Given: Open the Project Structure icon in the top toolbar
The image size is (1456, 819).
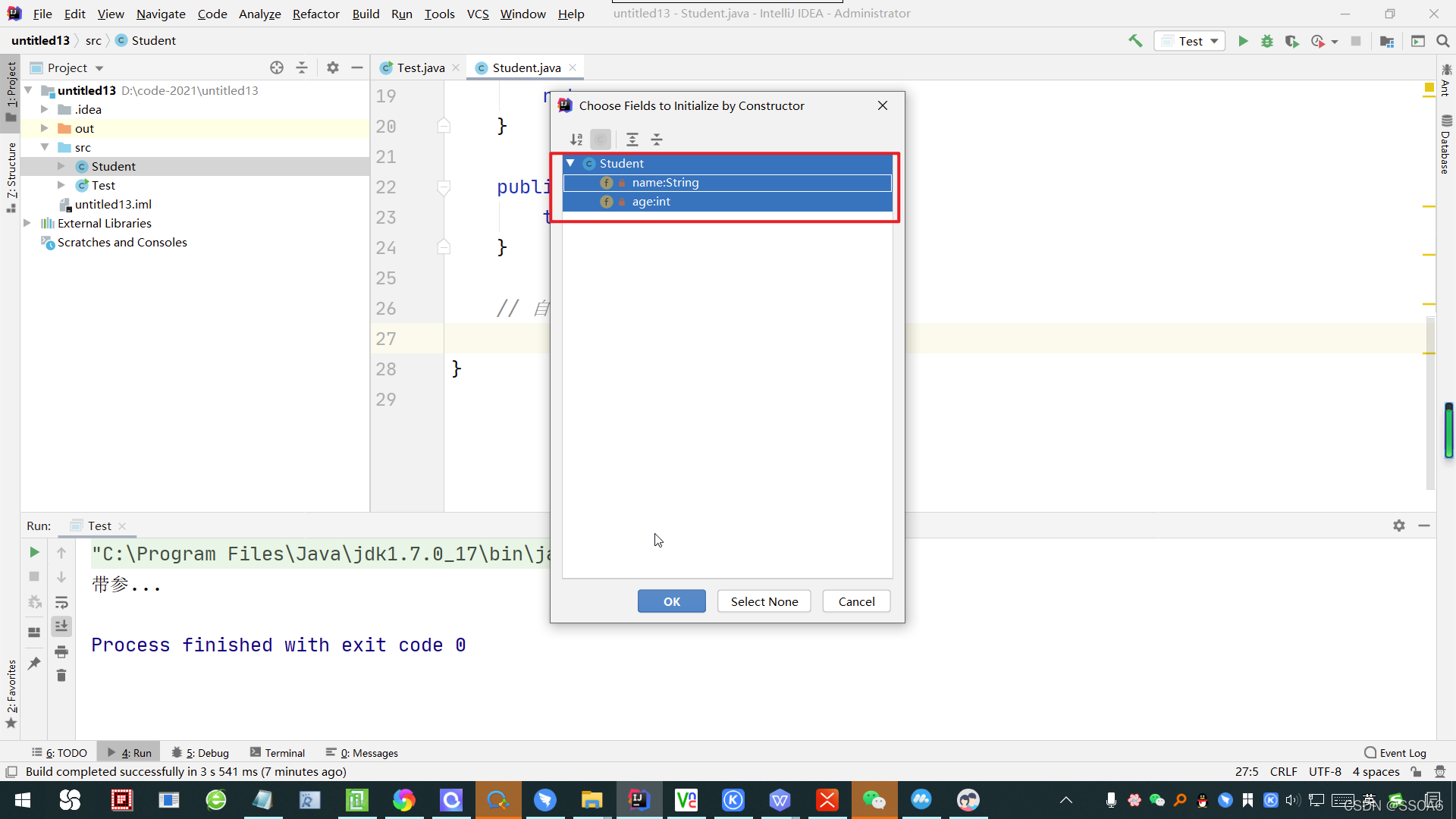Looking at the screenshot, I should (x=1387, y=41).
